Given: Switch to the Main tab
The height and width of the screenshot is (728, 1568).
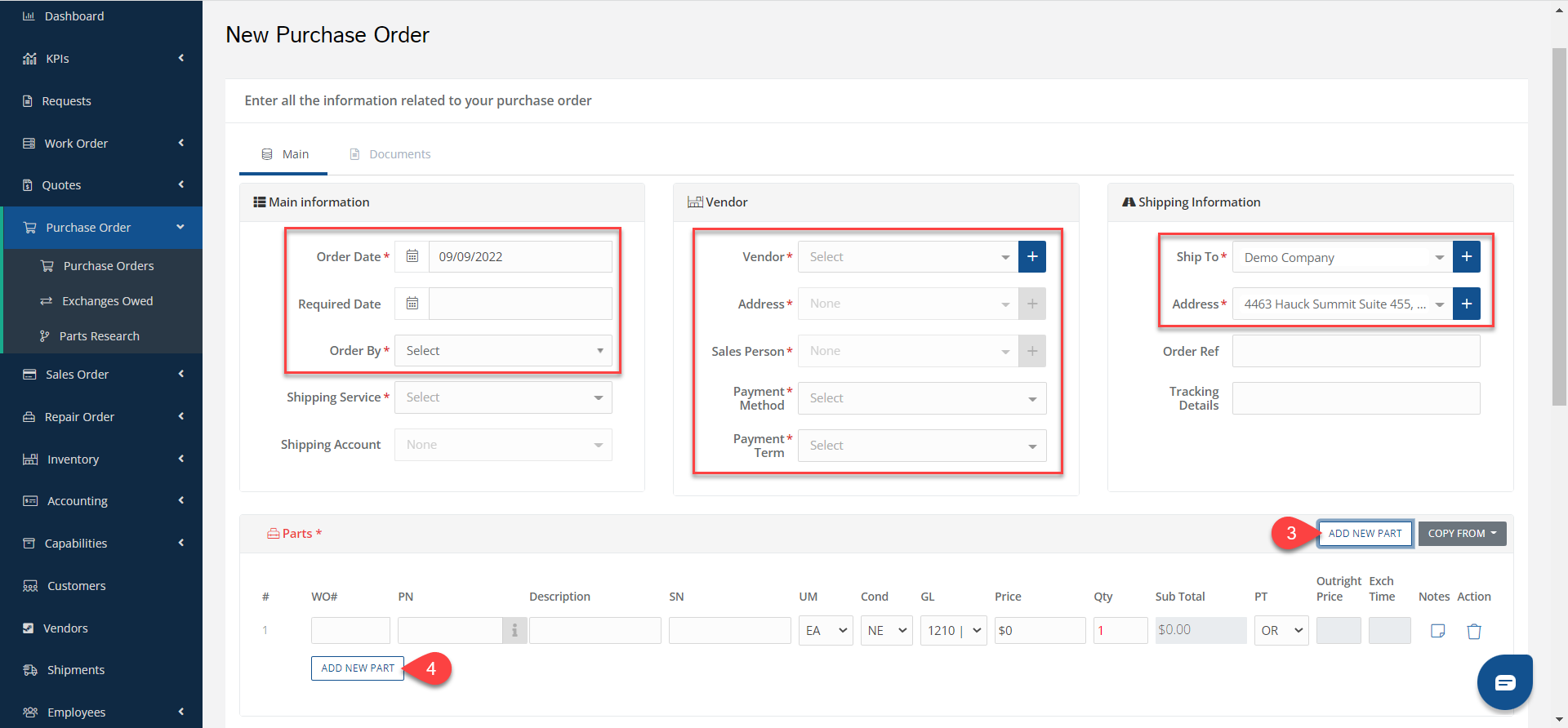Looking at the screenshot, I should coord(284,154).
